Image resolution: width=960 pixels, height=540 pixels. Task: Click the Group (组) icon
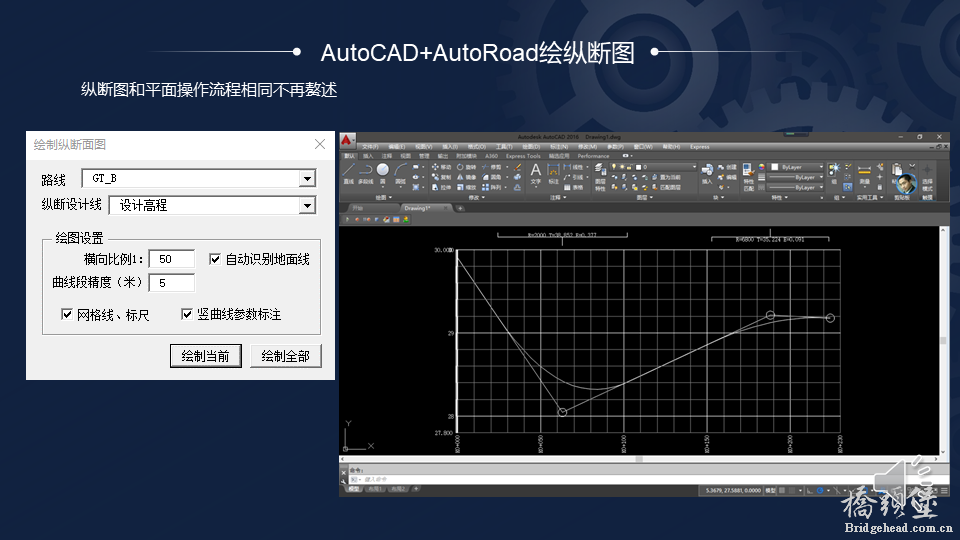point(834,173)
